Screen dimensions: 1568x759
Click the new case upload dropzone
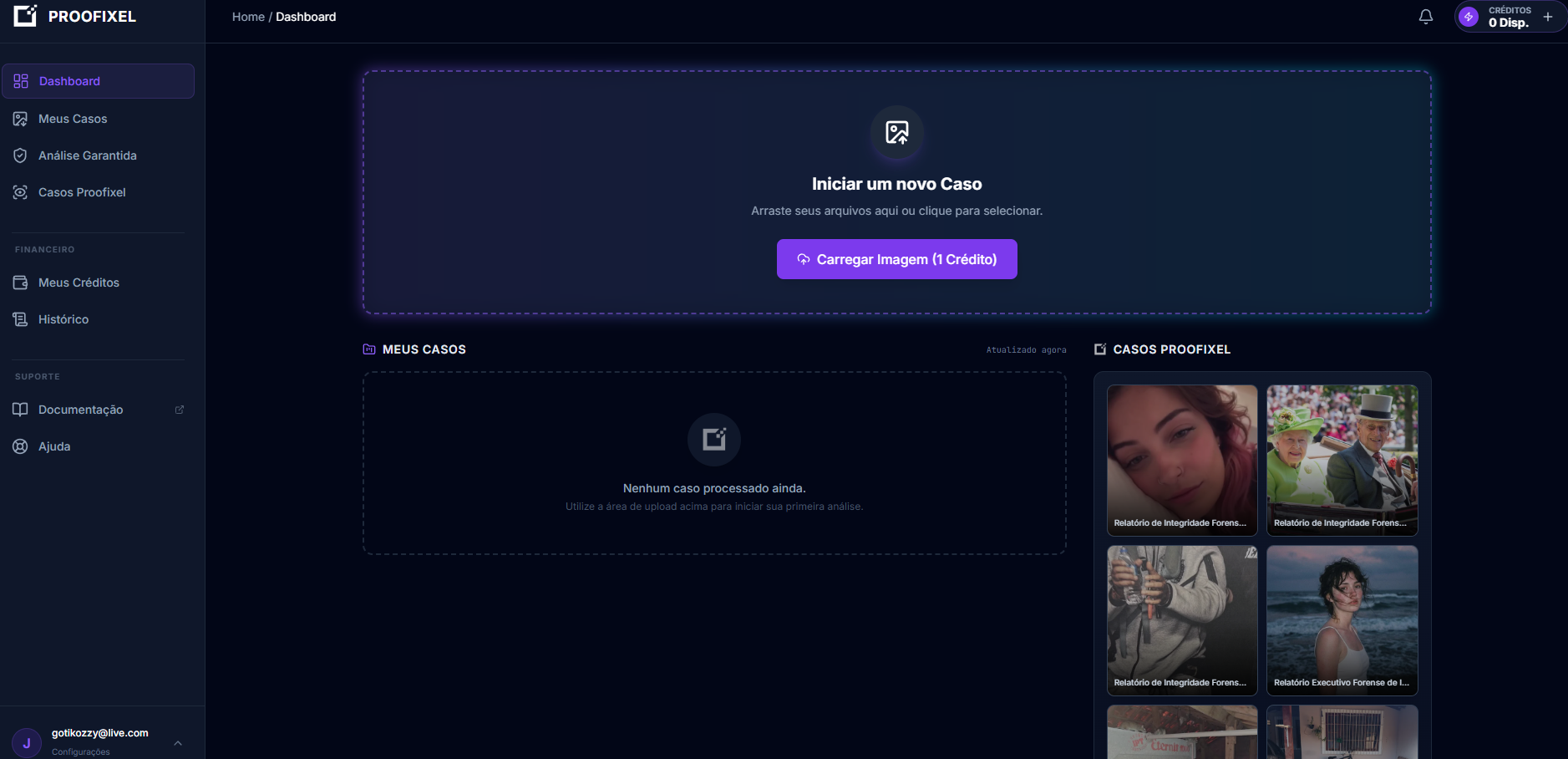click(897, 192)
